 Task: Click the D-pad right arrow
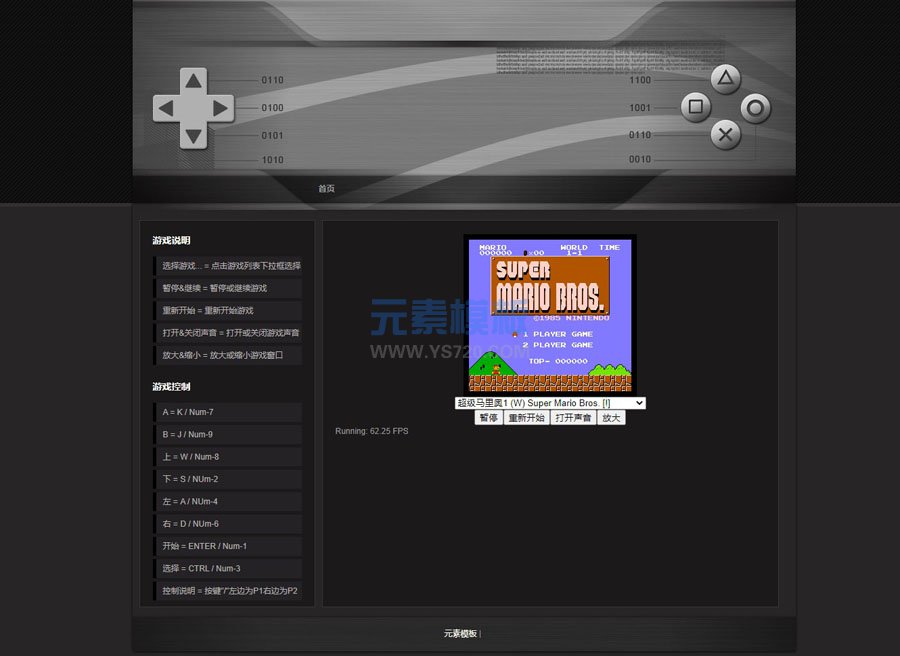221,108
